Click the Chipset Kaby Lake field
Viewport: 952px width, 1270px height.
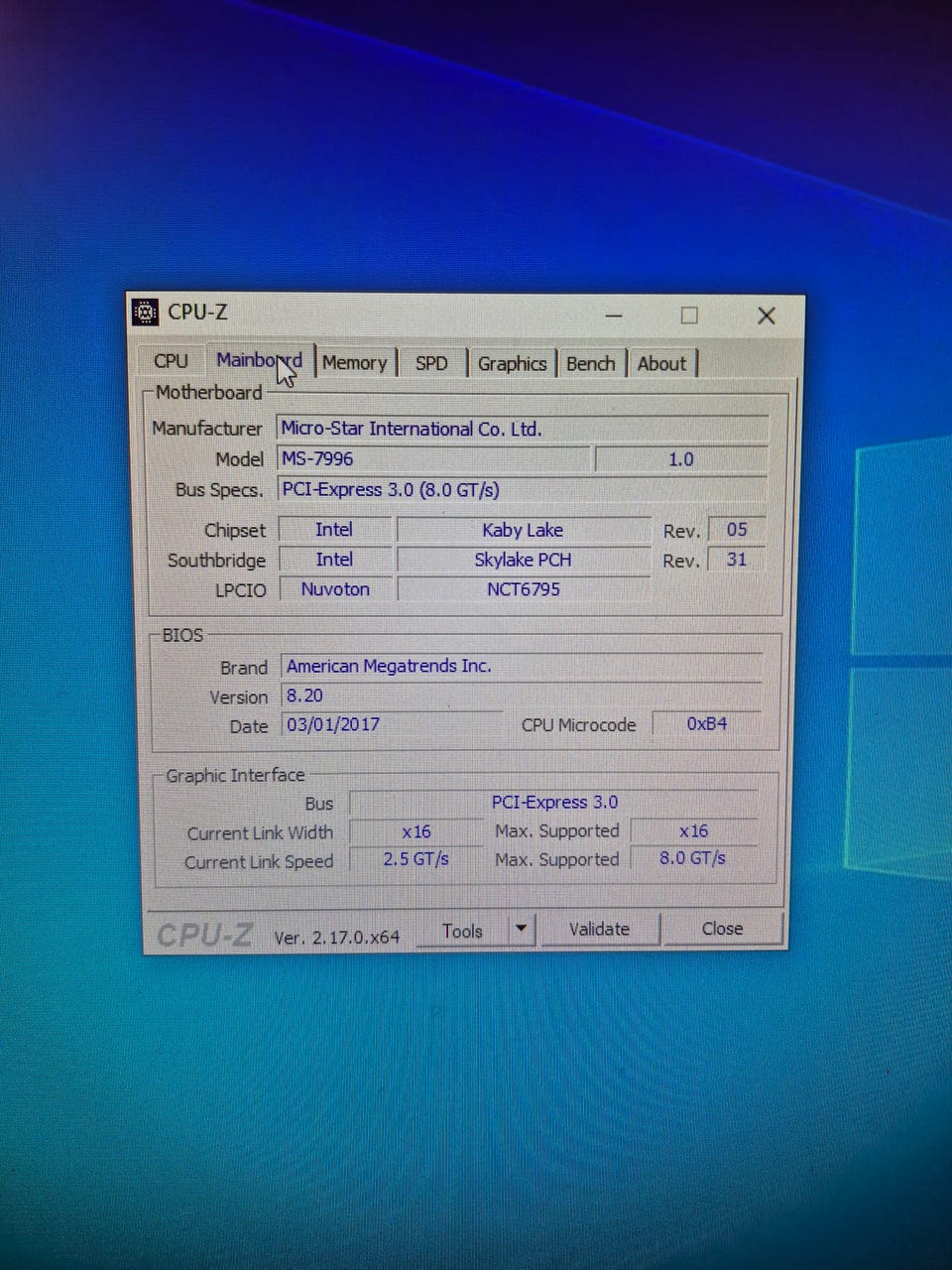[523, 530]
